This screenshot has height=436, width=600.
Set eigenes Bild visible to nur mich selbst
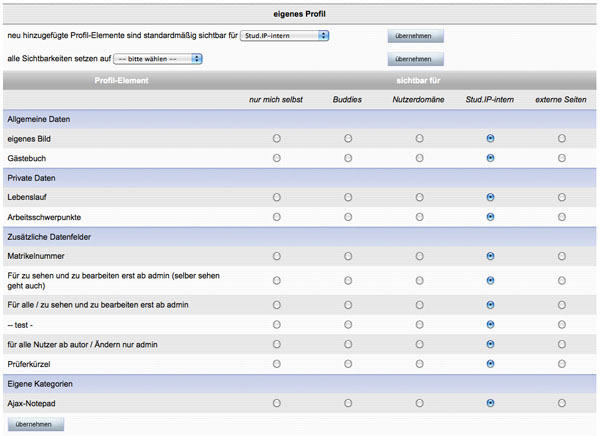(x=276, y=139)
